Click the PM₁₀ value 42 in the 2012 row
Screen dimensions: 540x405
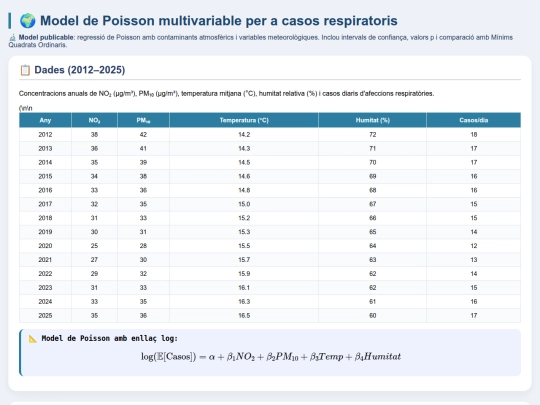click(143, 135)
